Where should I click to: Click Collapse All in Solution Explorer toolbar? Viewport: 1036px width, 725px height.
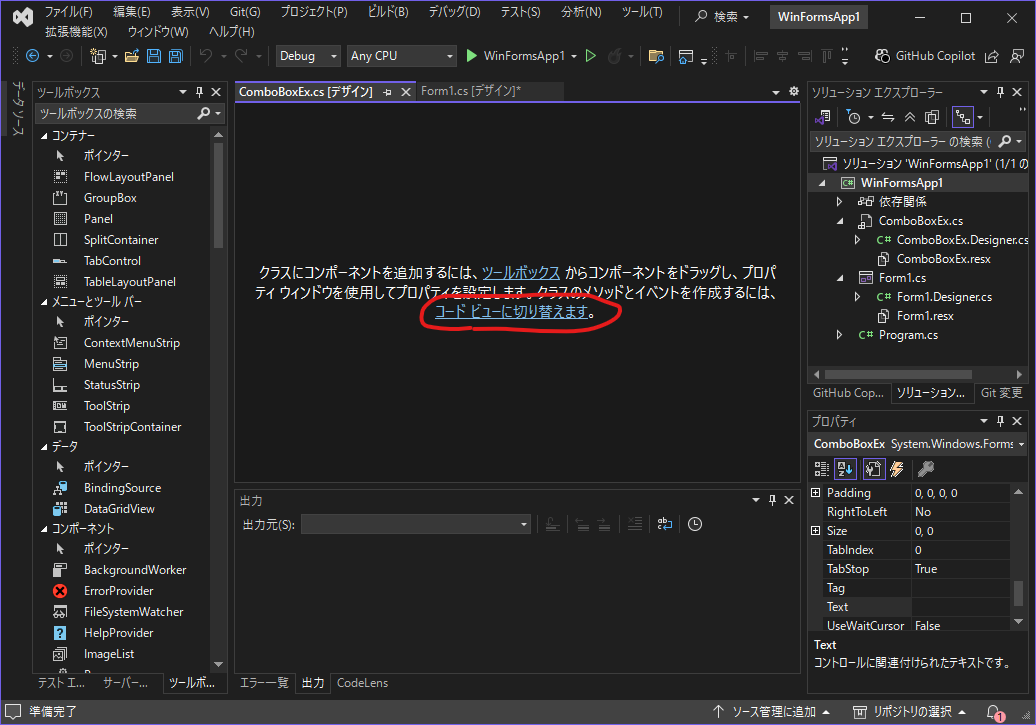point(909,117)
